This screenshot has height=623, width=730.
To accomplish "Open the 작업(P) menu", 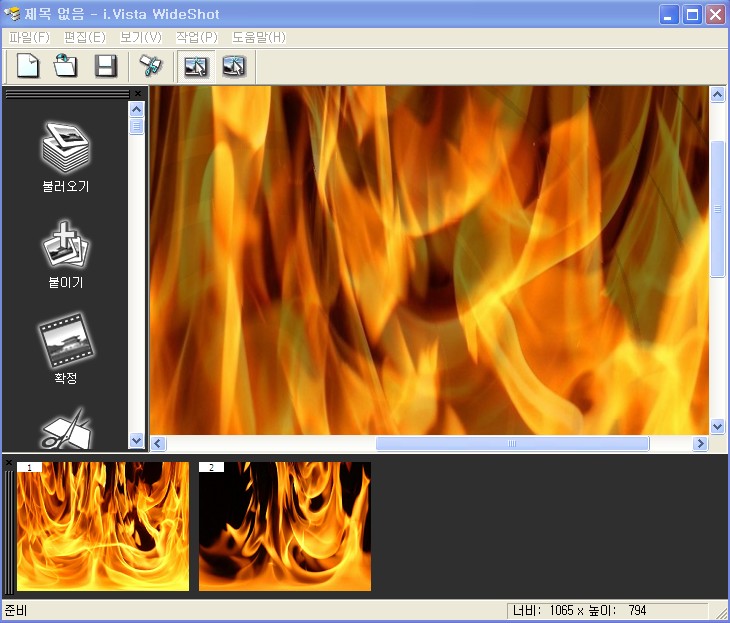I will (196, 37).
